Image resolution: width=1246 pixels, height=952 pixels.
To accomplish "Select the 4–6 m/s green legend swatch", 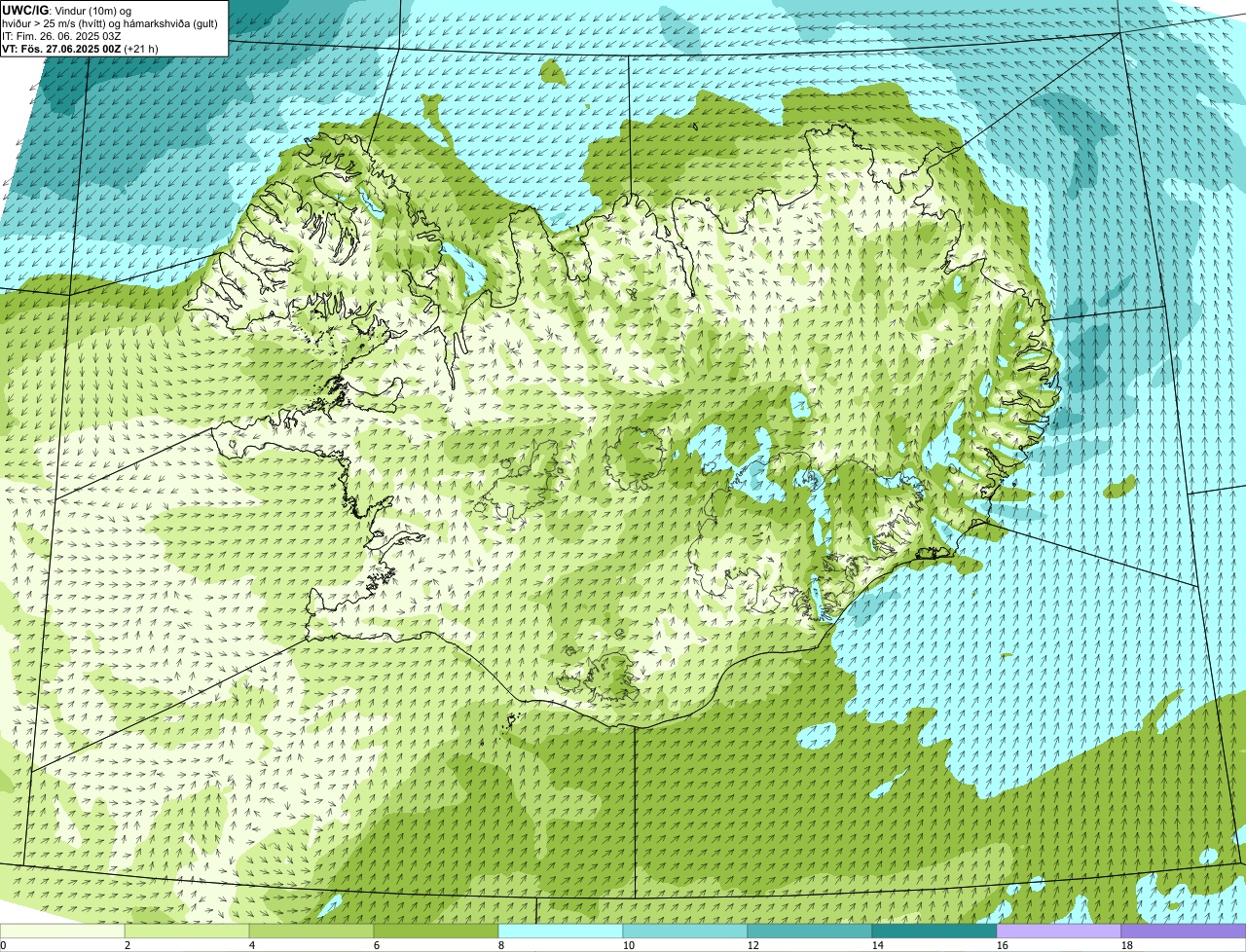I will click(x=311, y=931).
